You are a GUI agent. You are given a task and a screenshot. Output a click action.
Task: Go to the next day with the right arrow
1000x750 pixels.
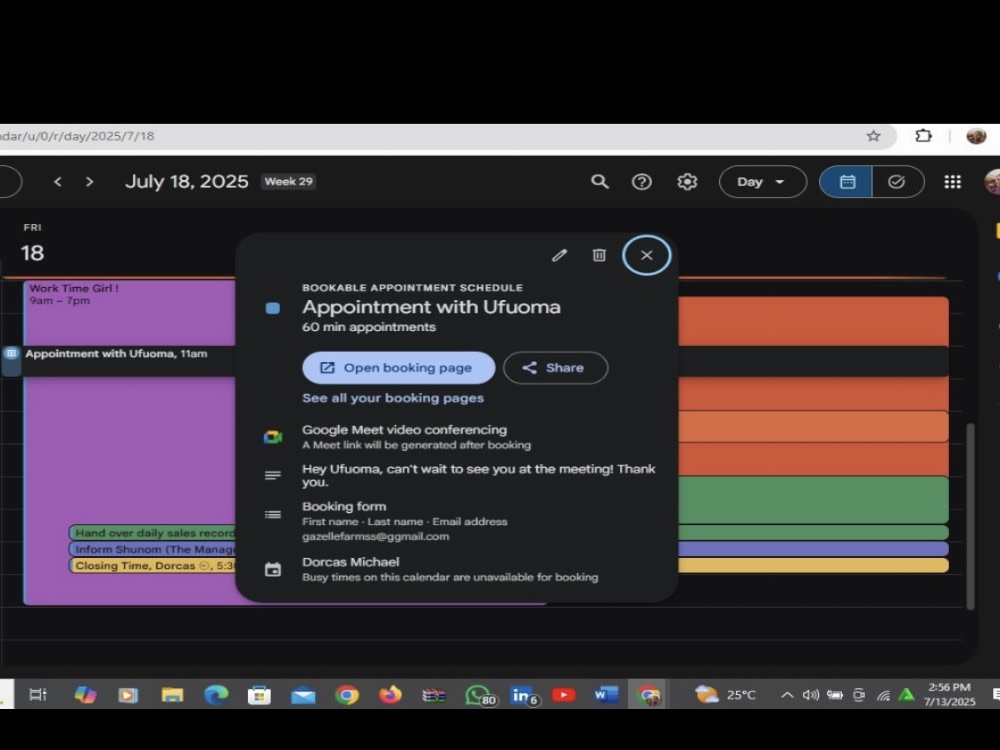[x=89, y=182]
